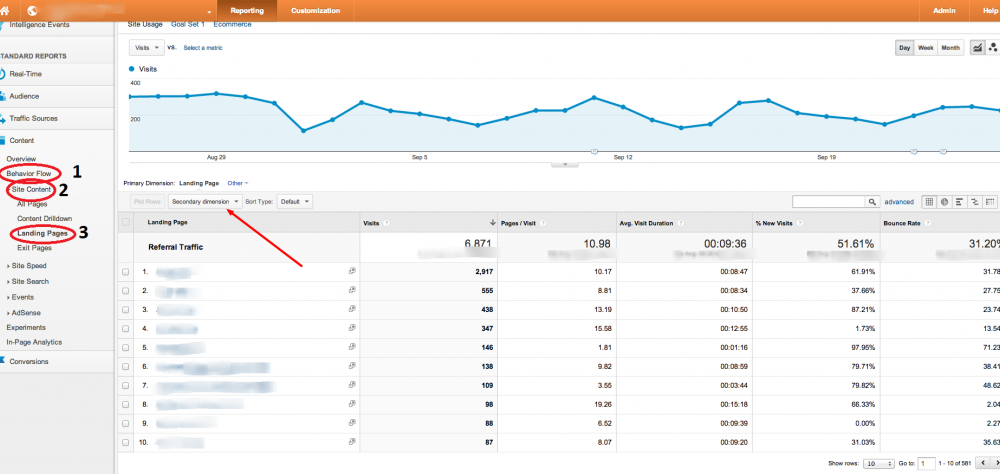Screen dimensions: 1000x474
Task: Switch to the Customization tab
Action: (x=314, y=10)
